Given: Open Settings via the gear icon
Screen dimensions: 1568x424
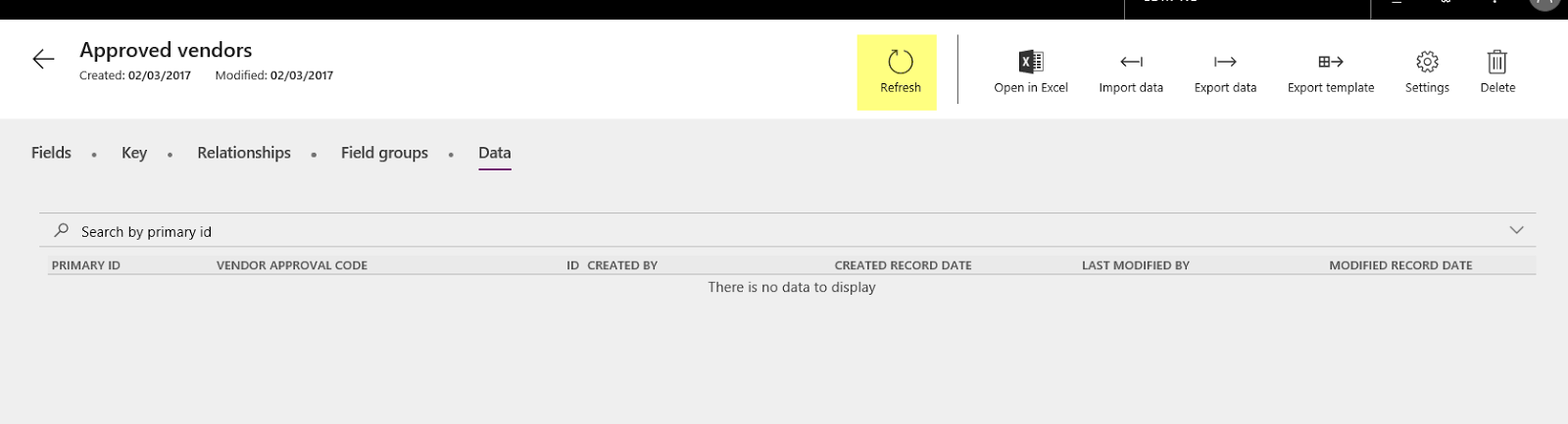Looking at the screenshot, I should [x=1427, y=63].
